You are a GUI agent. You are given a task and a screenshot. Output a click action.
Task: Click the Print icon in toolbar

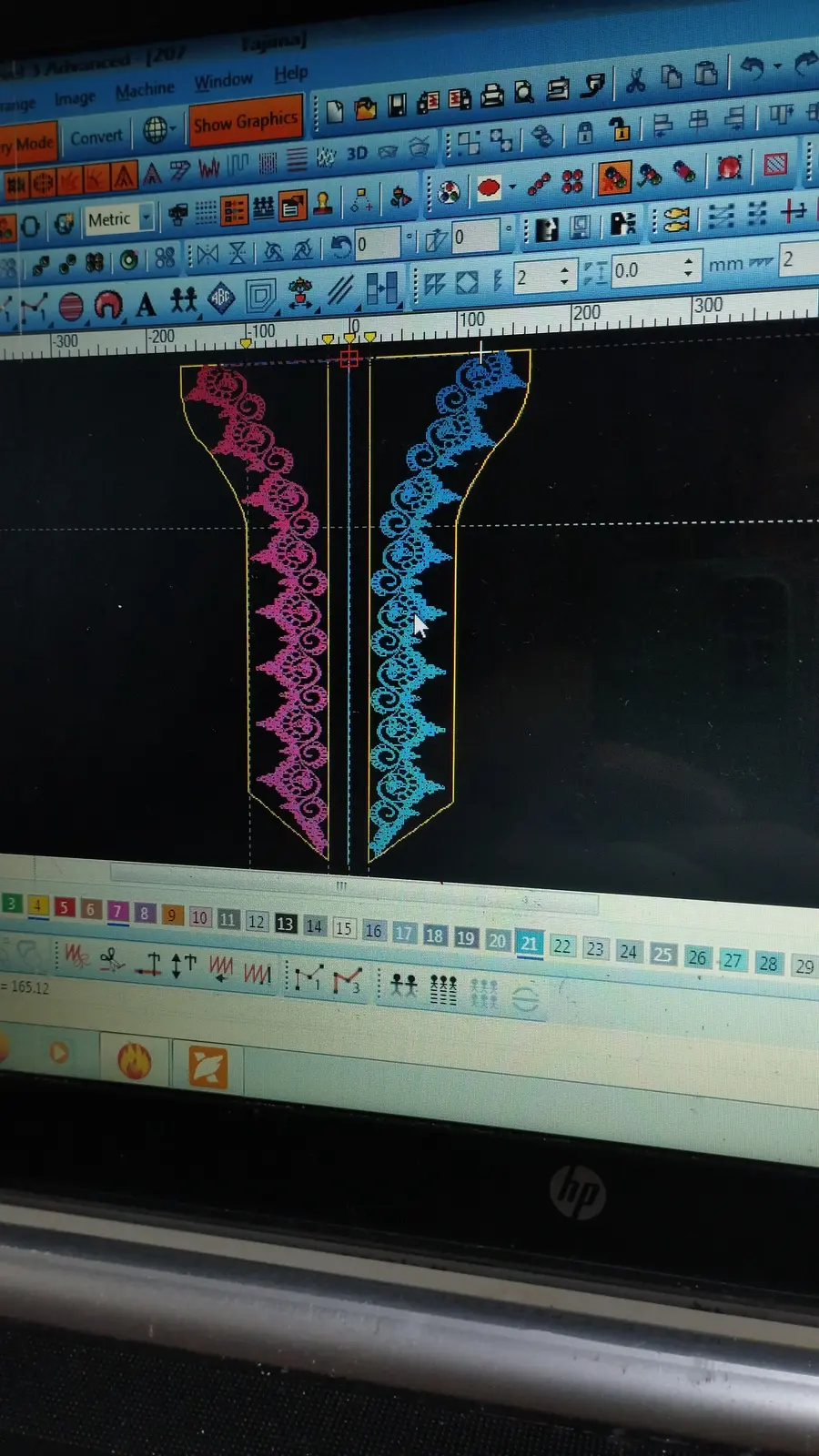point(492,96)
